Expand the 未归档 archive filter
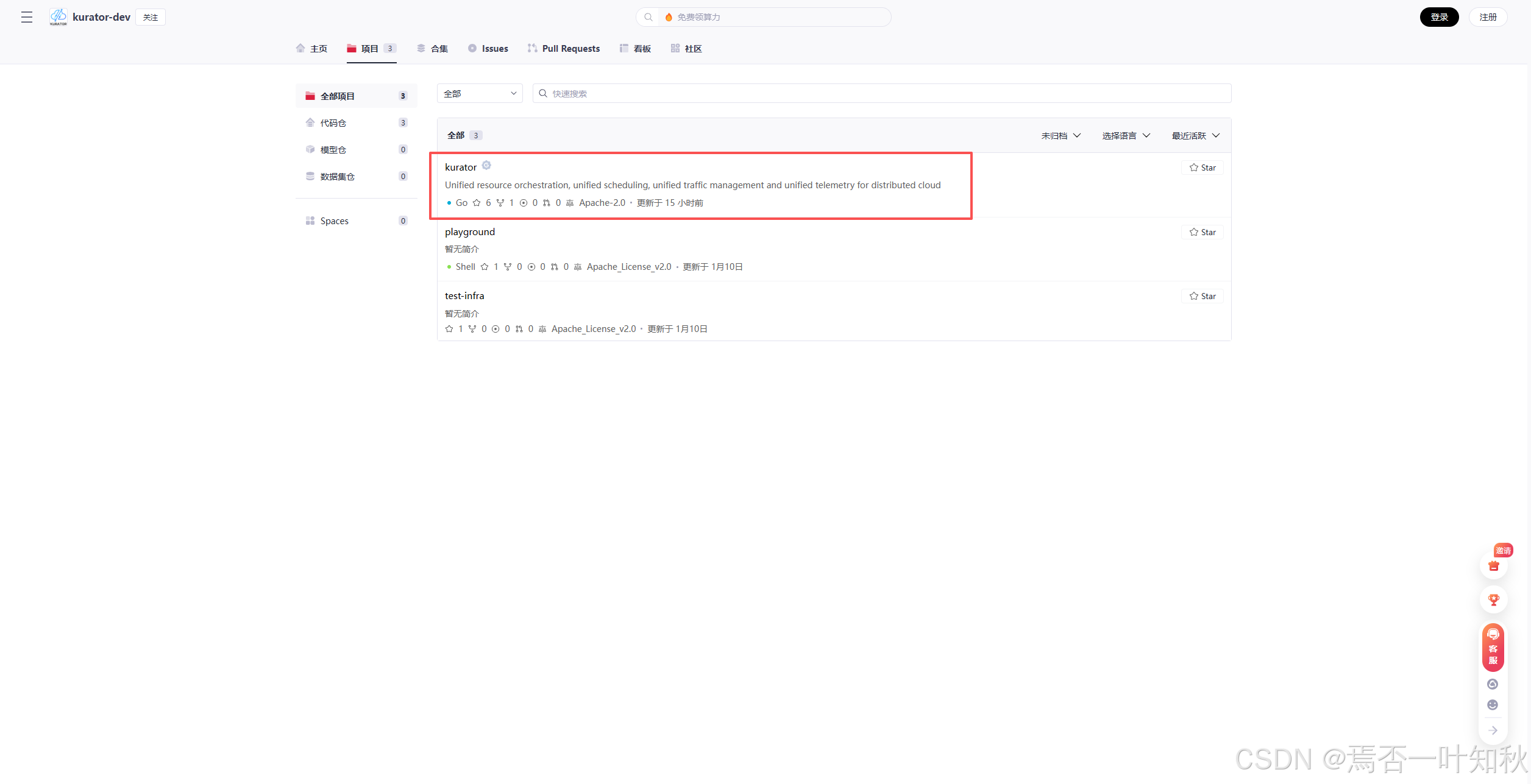The height and width of the screenshot is (784, 1531). coord(1060,136)
